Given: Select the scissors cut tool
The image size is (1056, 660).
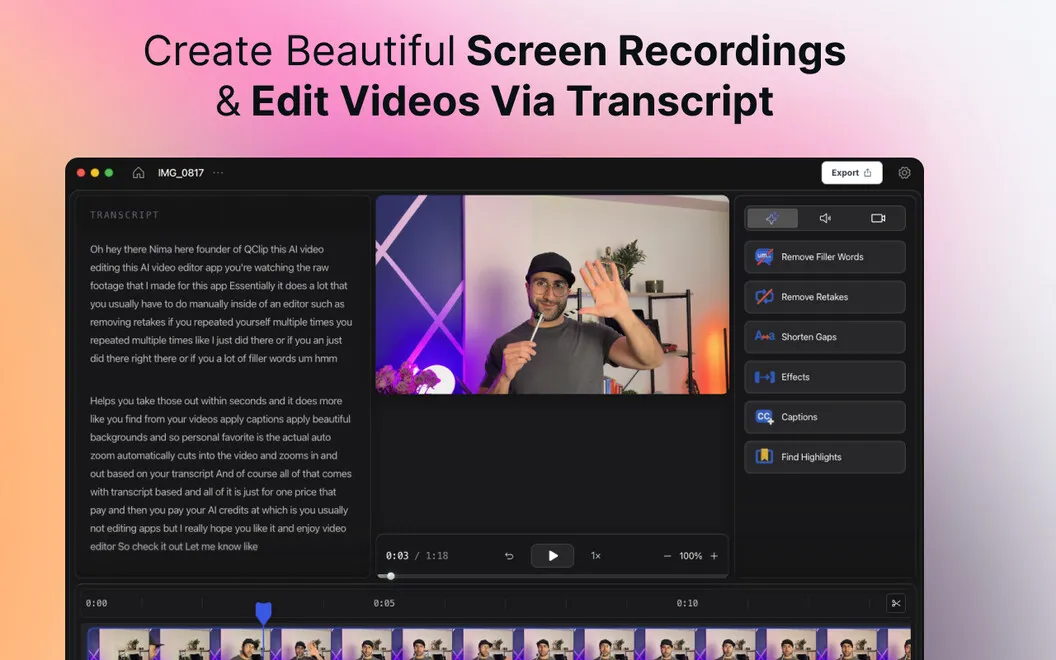Looking at the screenshot, I should pyautogui.click(x=896, y=603).
